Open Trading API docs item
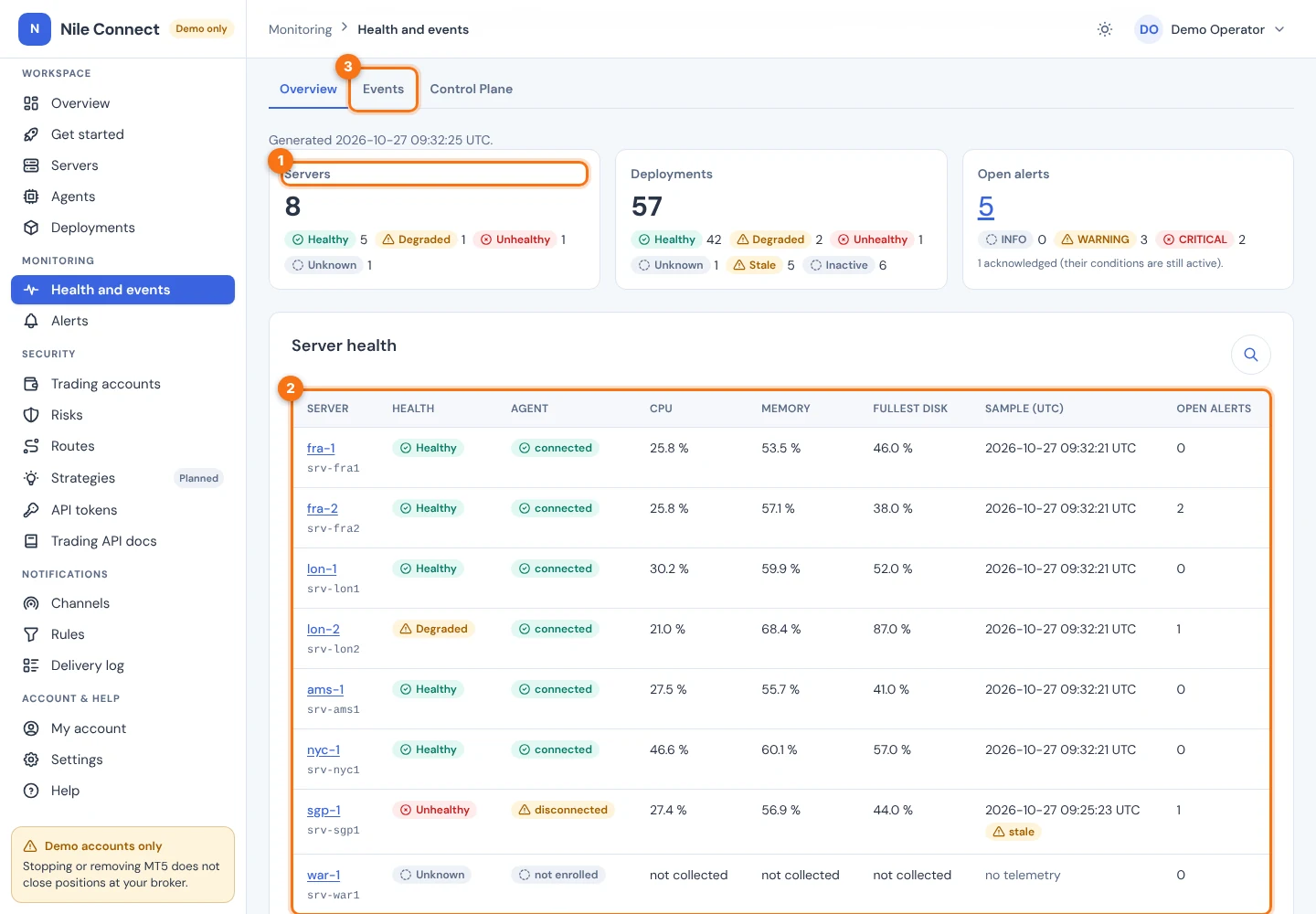This screenshot has width=1316, height=914. click(122, 541)
